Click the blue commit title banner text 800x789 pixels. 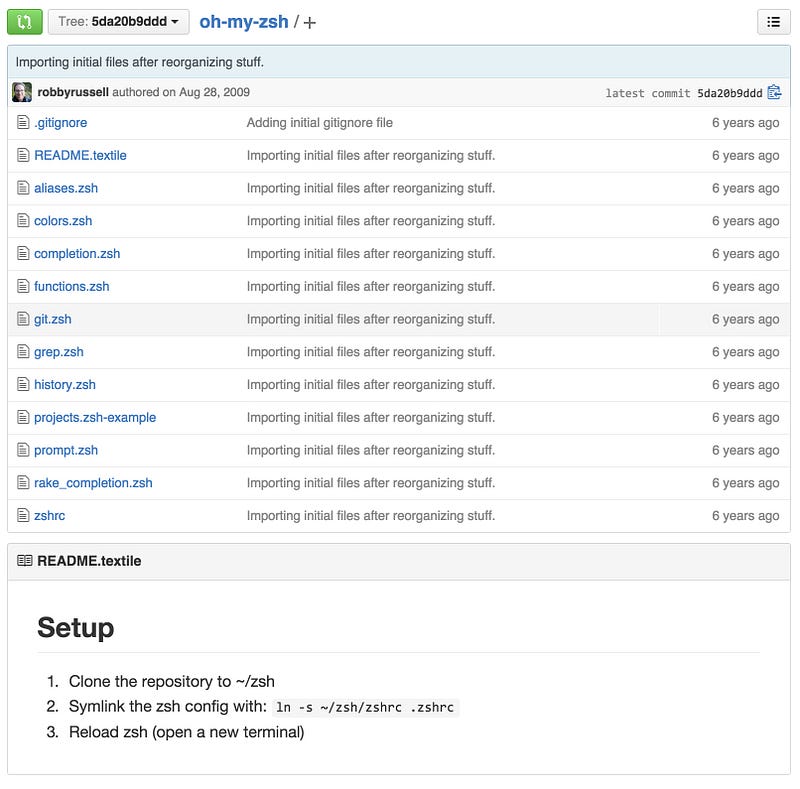140,62
